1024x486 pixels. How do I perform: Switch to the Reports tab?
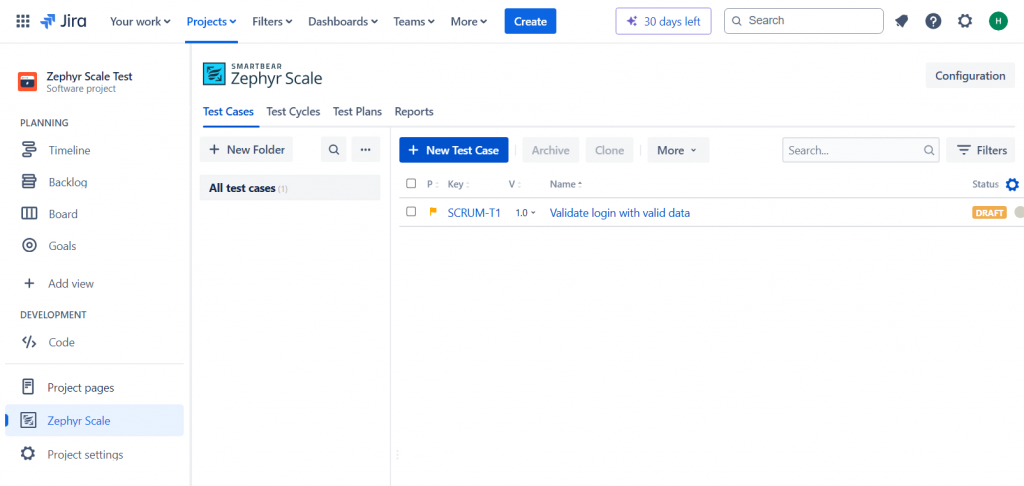[x=414, y=112]
